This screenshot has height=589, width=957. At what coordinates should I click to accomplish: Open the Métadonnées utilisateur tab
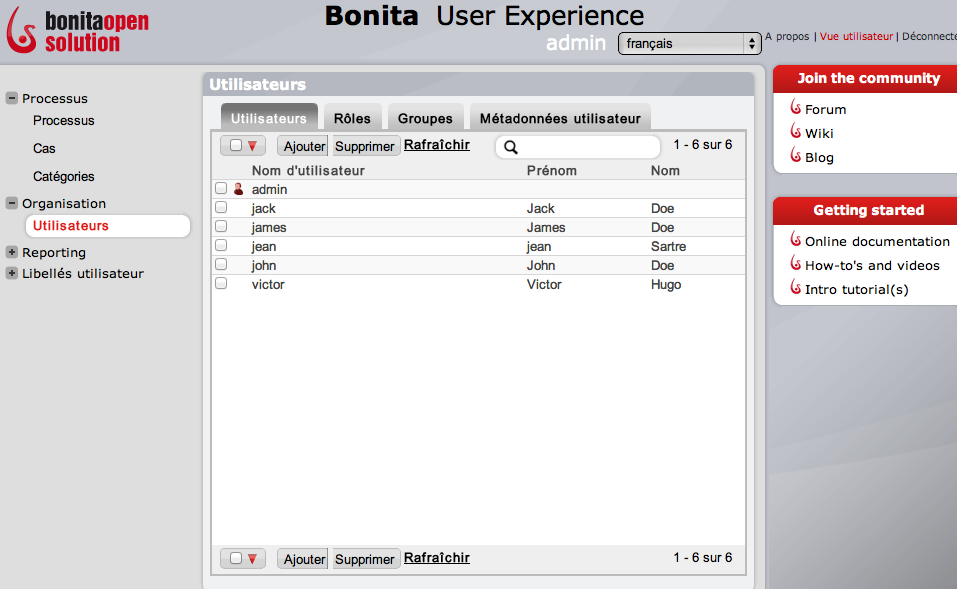pos(560,118)
